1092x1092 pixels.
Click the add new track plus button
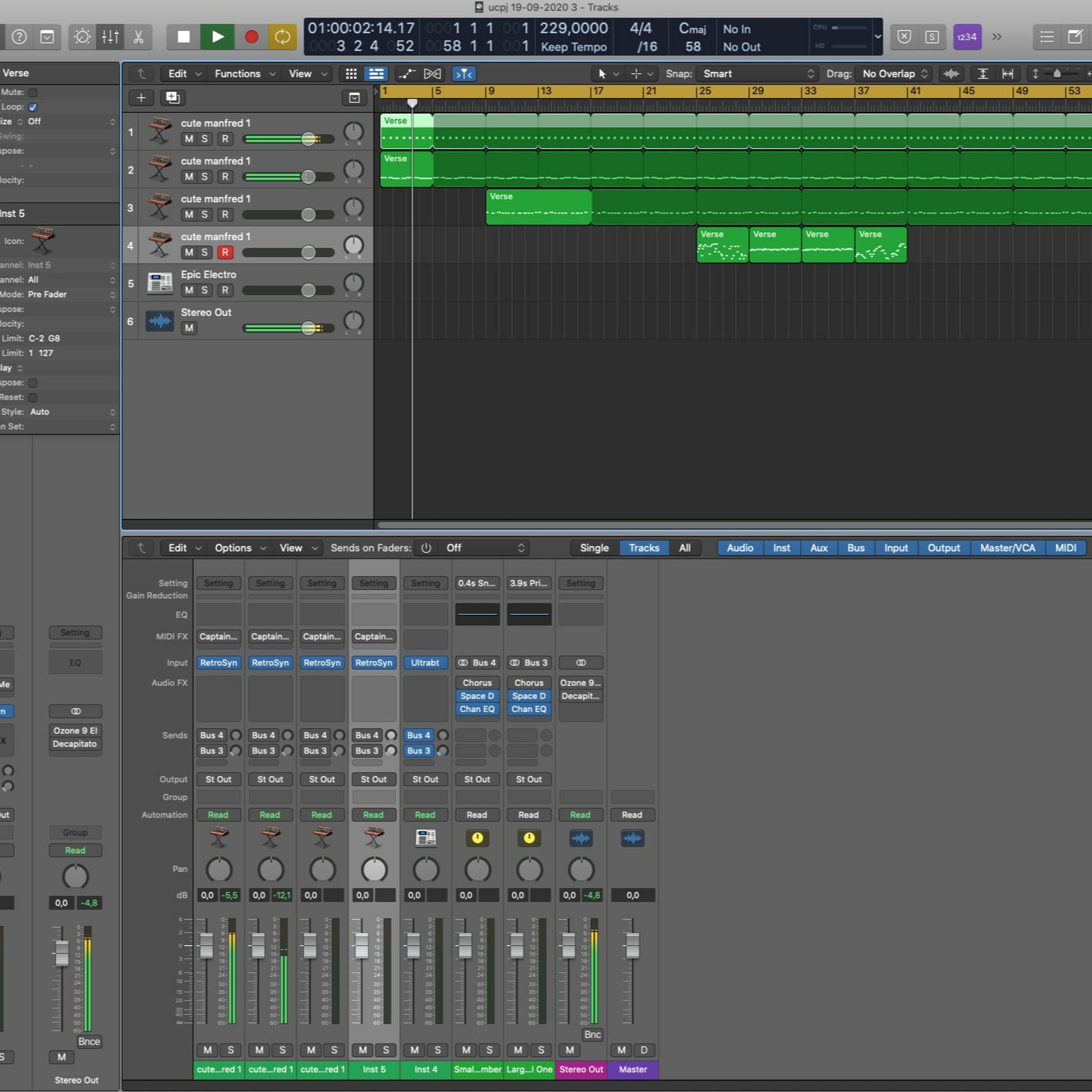[x=141, y=98]
